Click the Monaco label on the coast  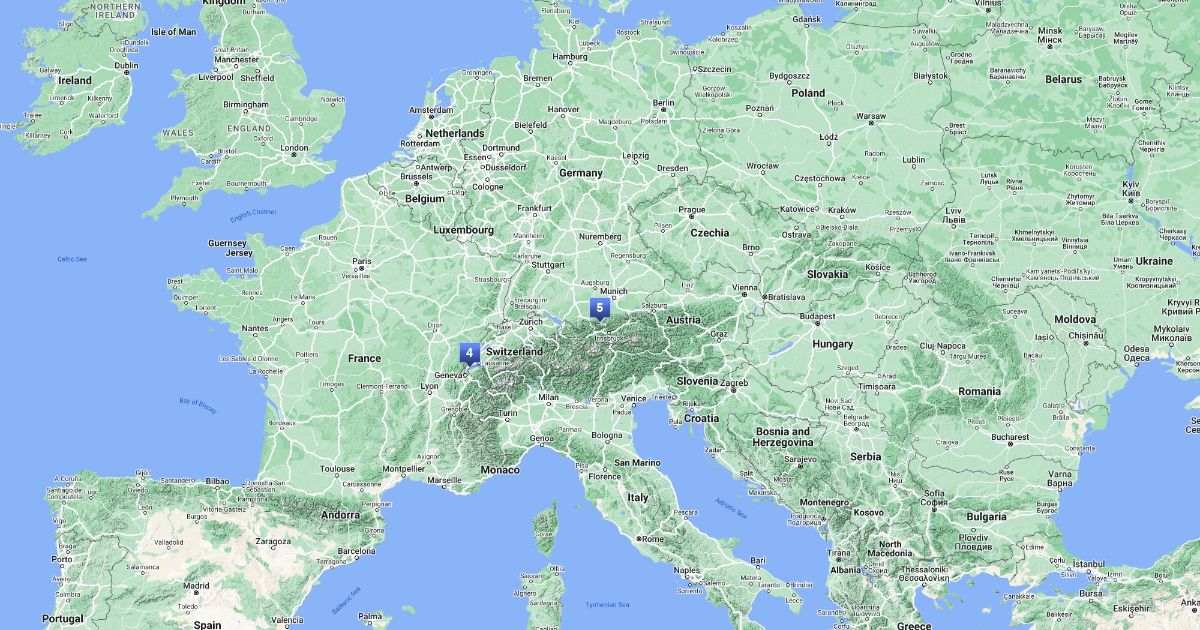coord(500,470)
